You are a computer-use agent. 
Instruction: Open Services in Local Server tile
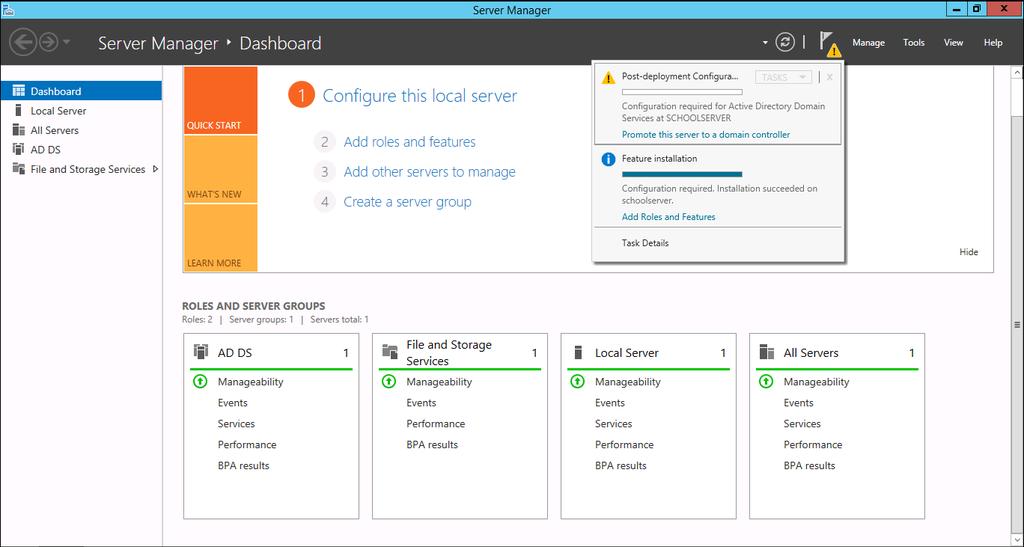pyautogui.click(x=613, y=424)
